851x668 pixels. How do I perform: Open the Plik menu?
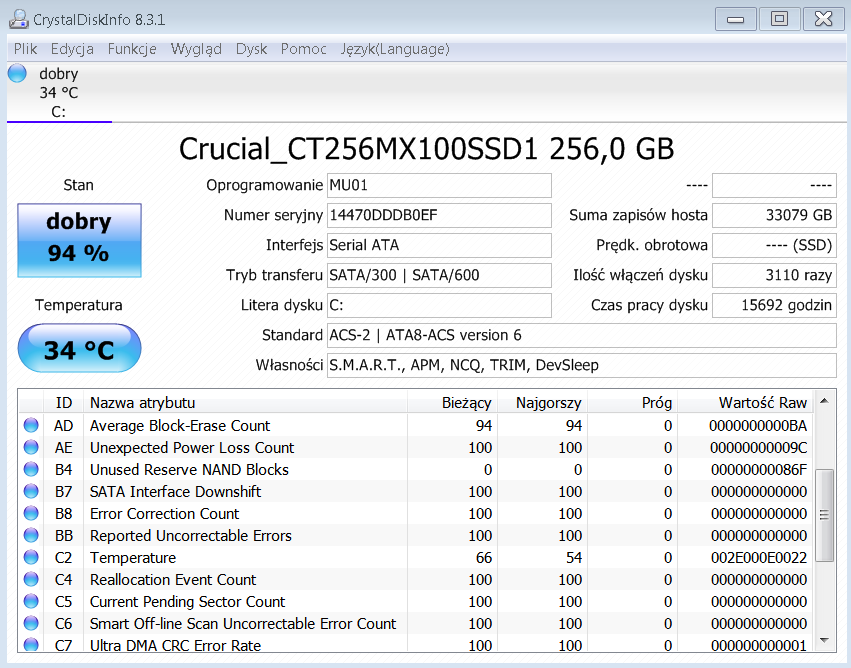(26, 49)
